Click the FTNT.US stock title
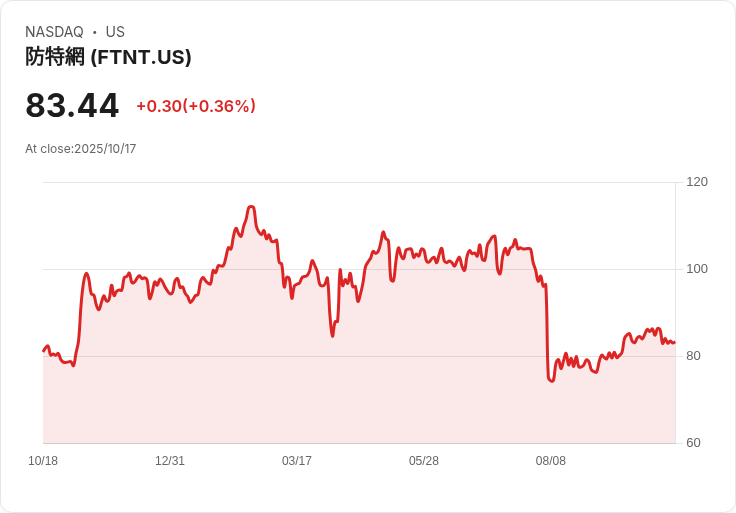The height and width of the screenshot is (513, 736). click(x=108, y=57)
